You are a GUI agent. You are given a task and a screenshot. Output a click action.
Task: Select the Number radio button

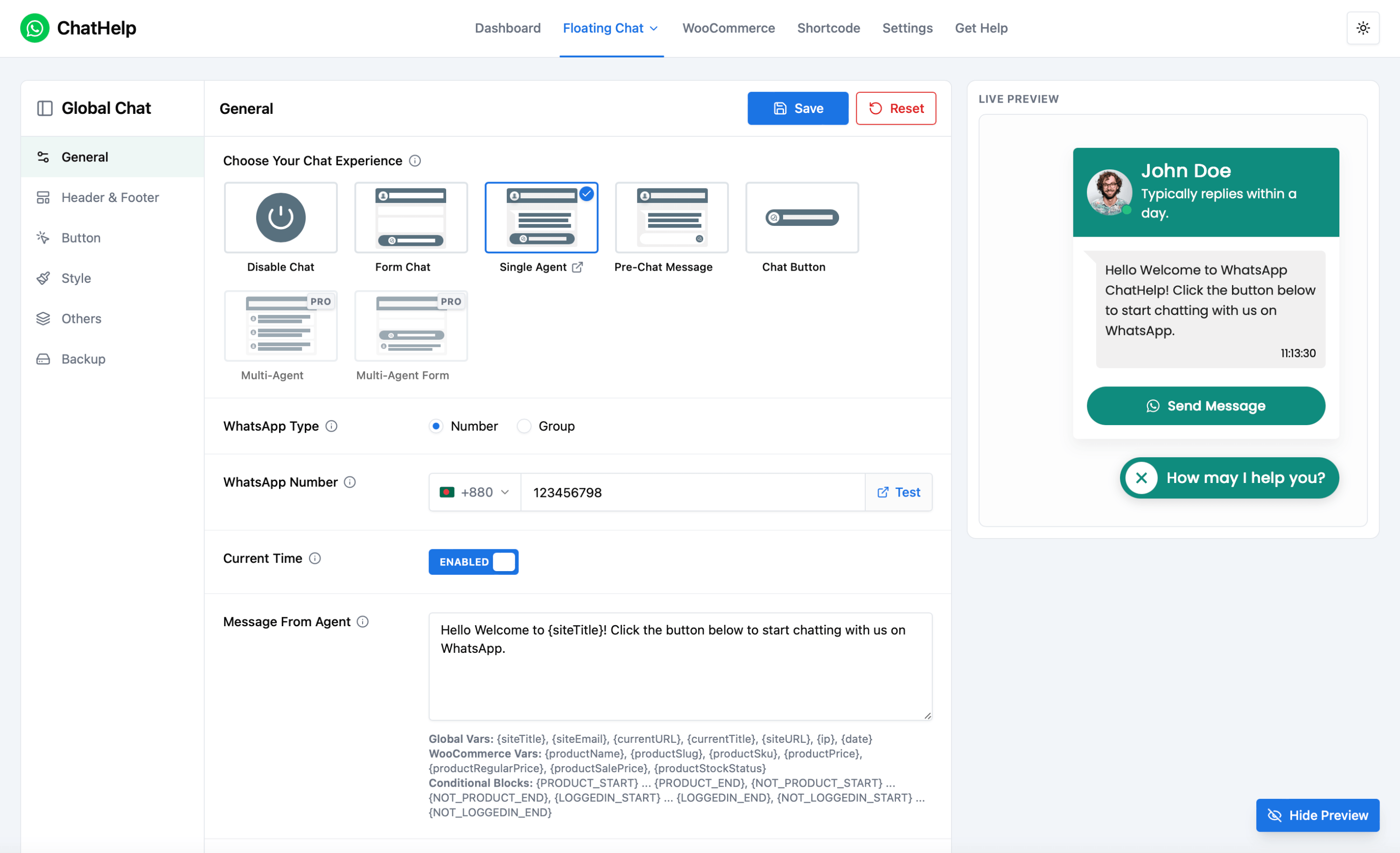(x=436, y=426)
